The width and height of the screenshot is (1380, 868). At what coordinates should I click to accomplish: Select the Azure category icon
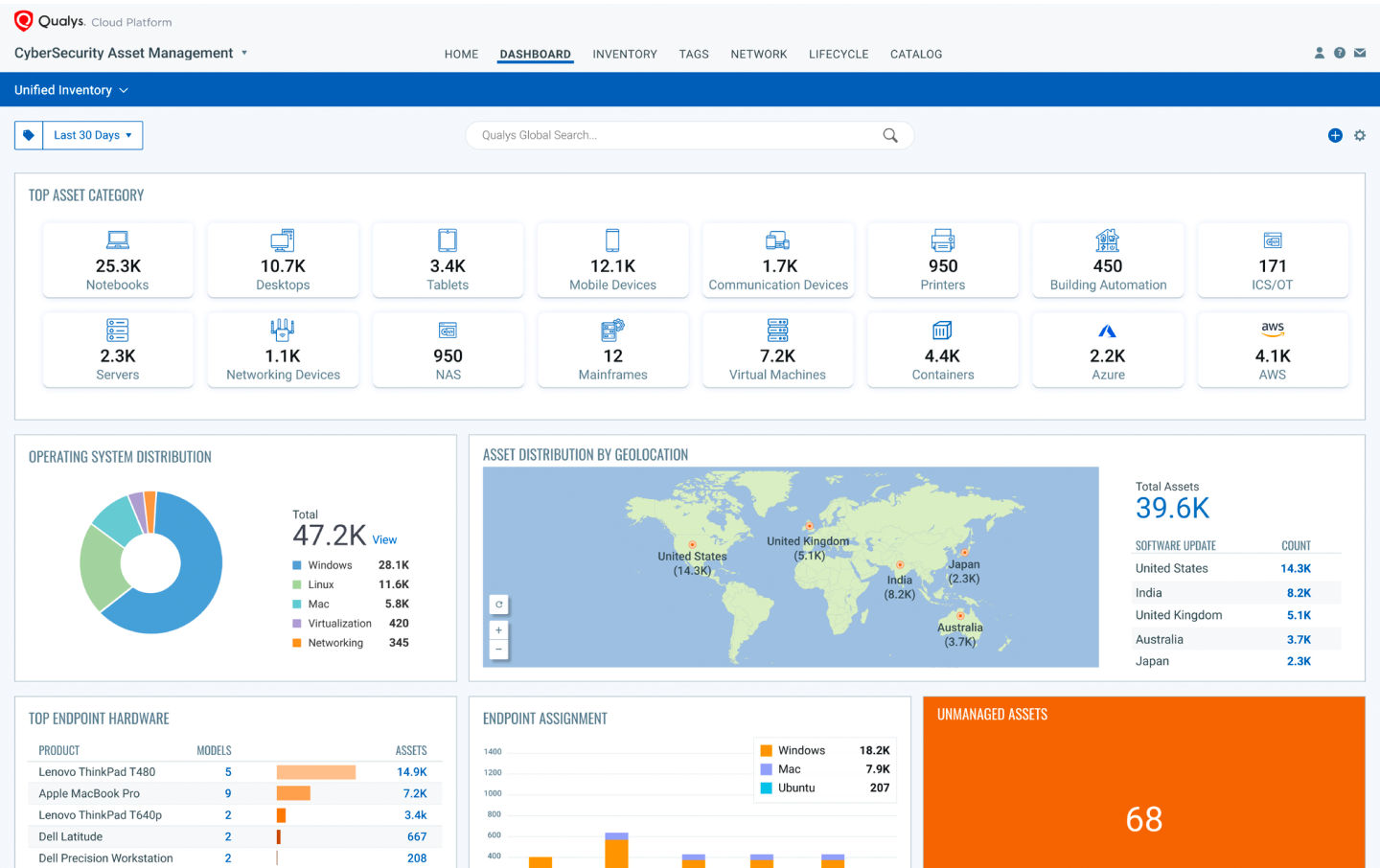tap(1108, 330)
